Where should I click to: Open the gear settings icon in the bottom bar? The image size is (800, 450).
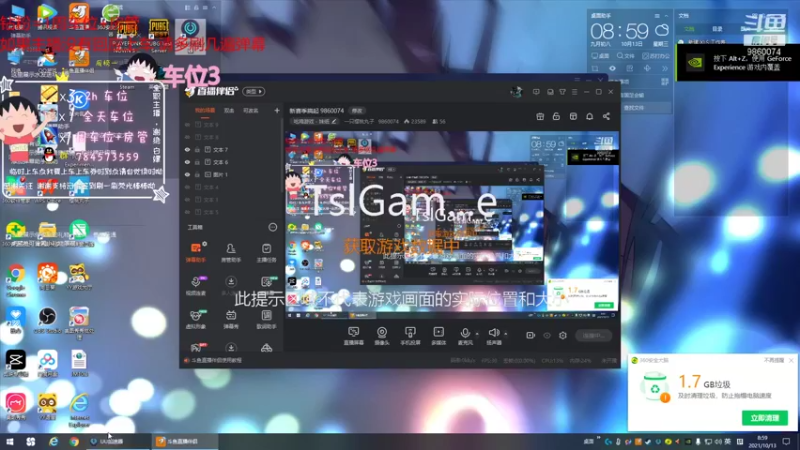click(x=563, y=335)
